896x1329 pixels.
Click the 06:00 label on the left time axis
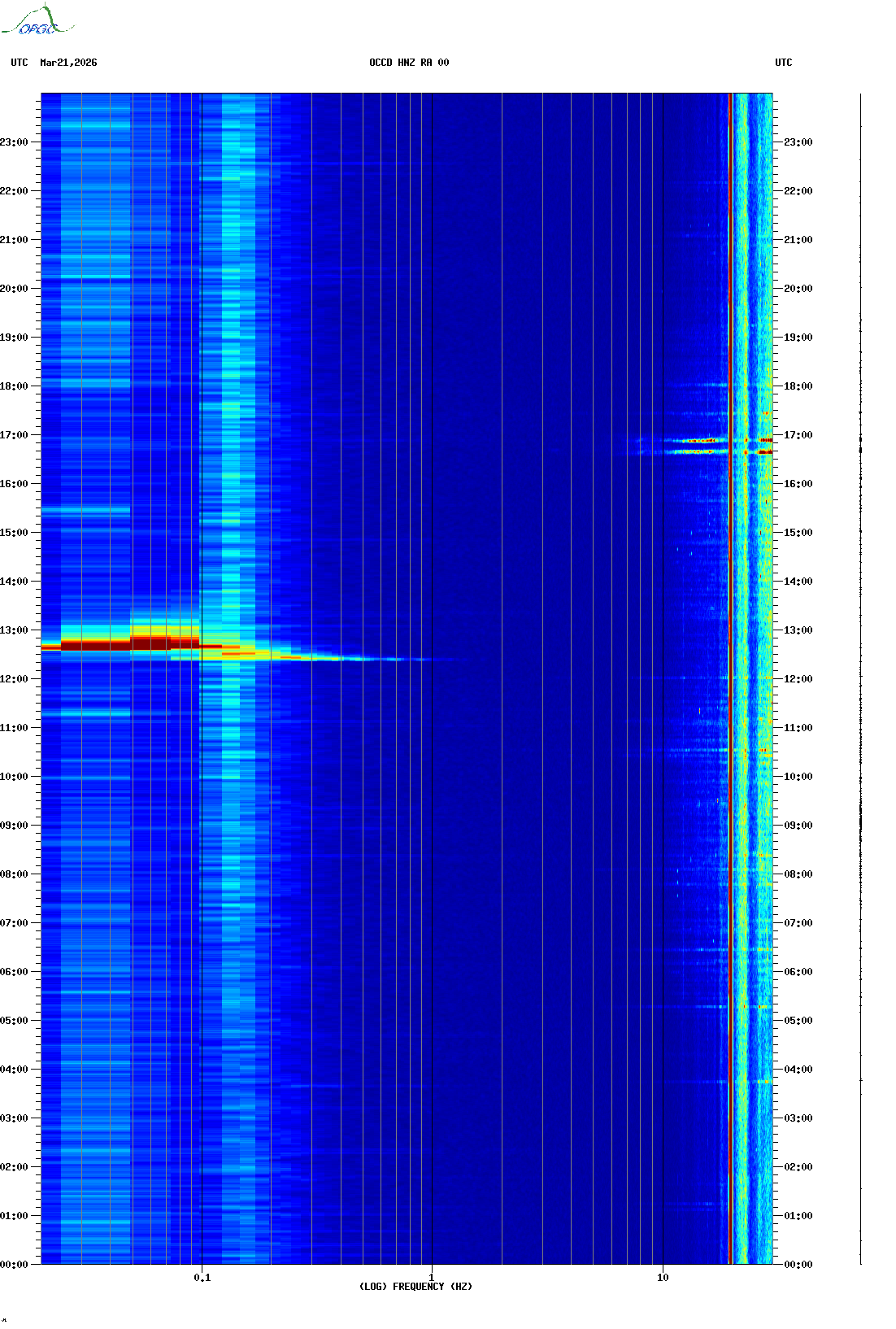point(14,972)
